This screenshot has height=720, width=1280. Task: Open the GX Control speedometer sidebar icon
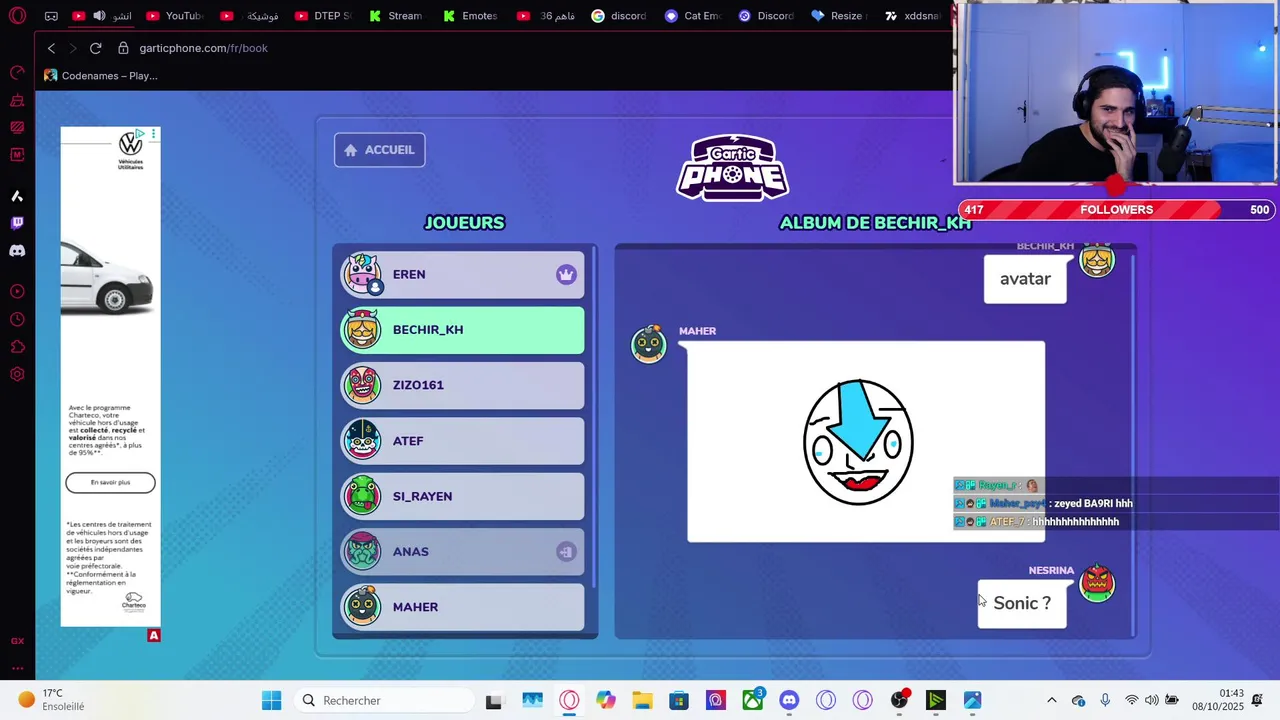(17, 73)
